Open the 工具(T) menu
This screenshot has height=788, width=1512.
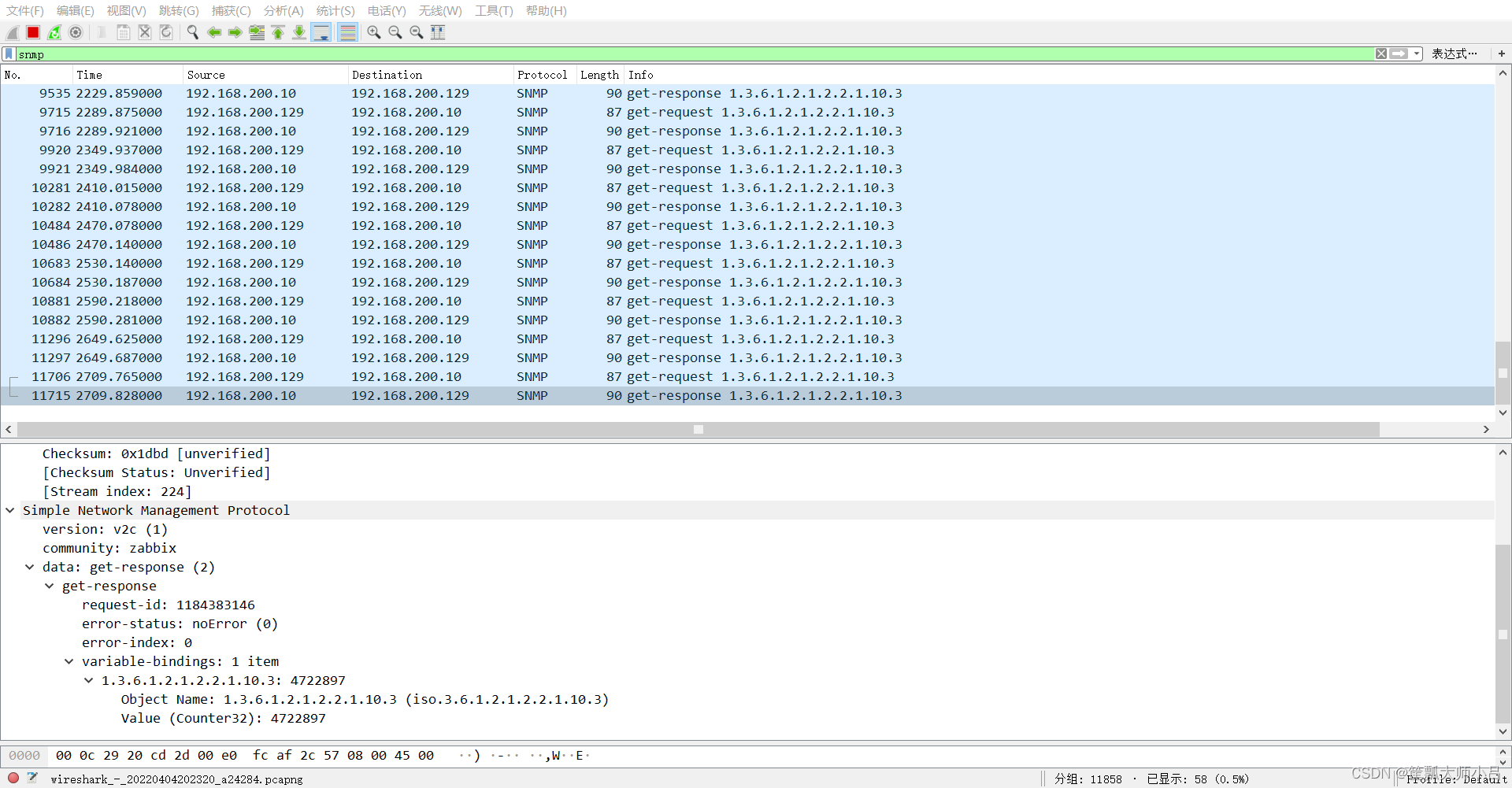point(494,10)
